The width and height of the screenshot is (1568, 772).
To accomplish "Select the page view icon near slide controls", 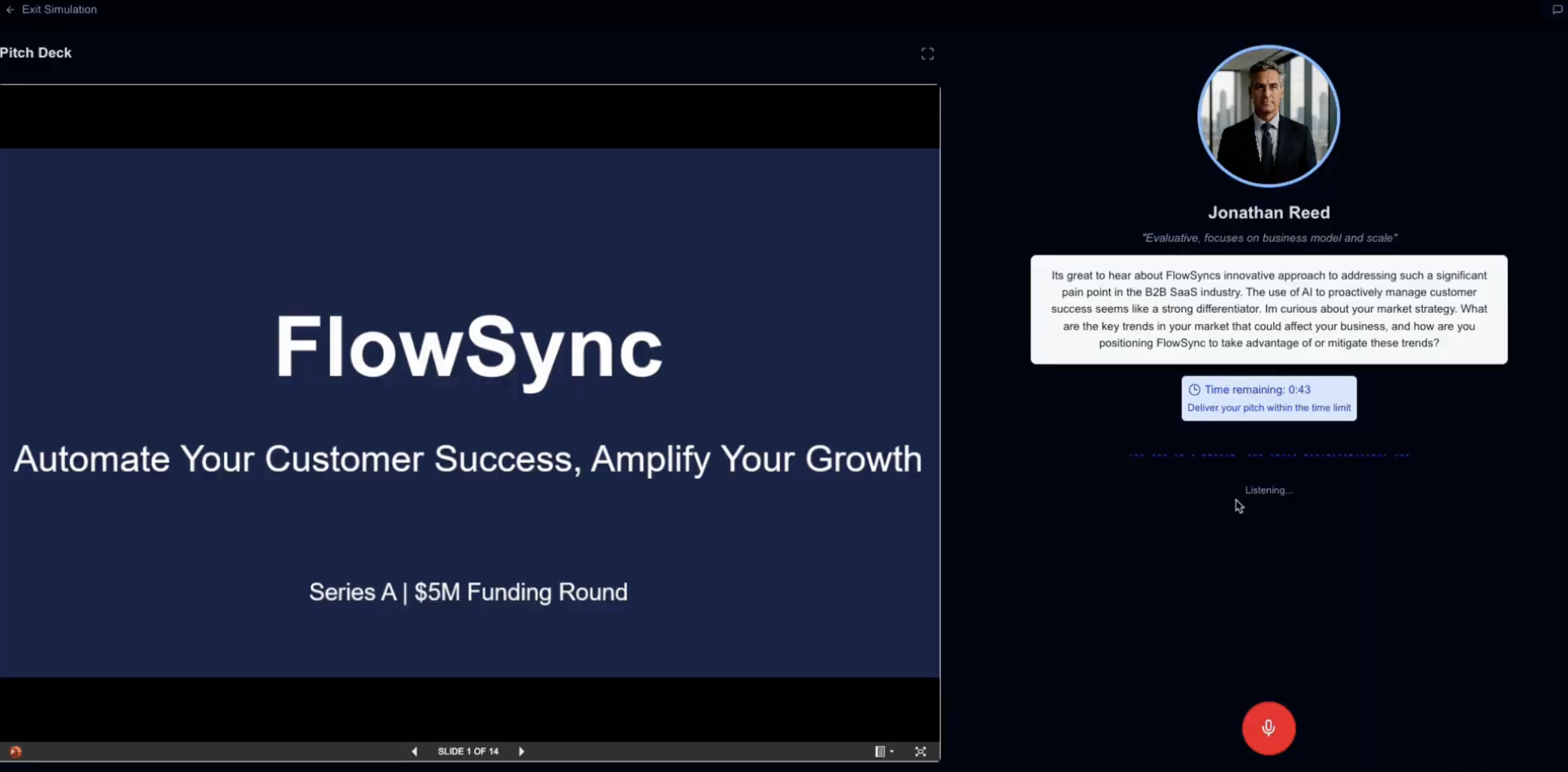I will pyautogui.click(x=880, y=751).
